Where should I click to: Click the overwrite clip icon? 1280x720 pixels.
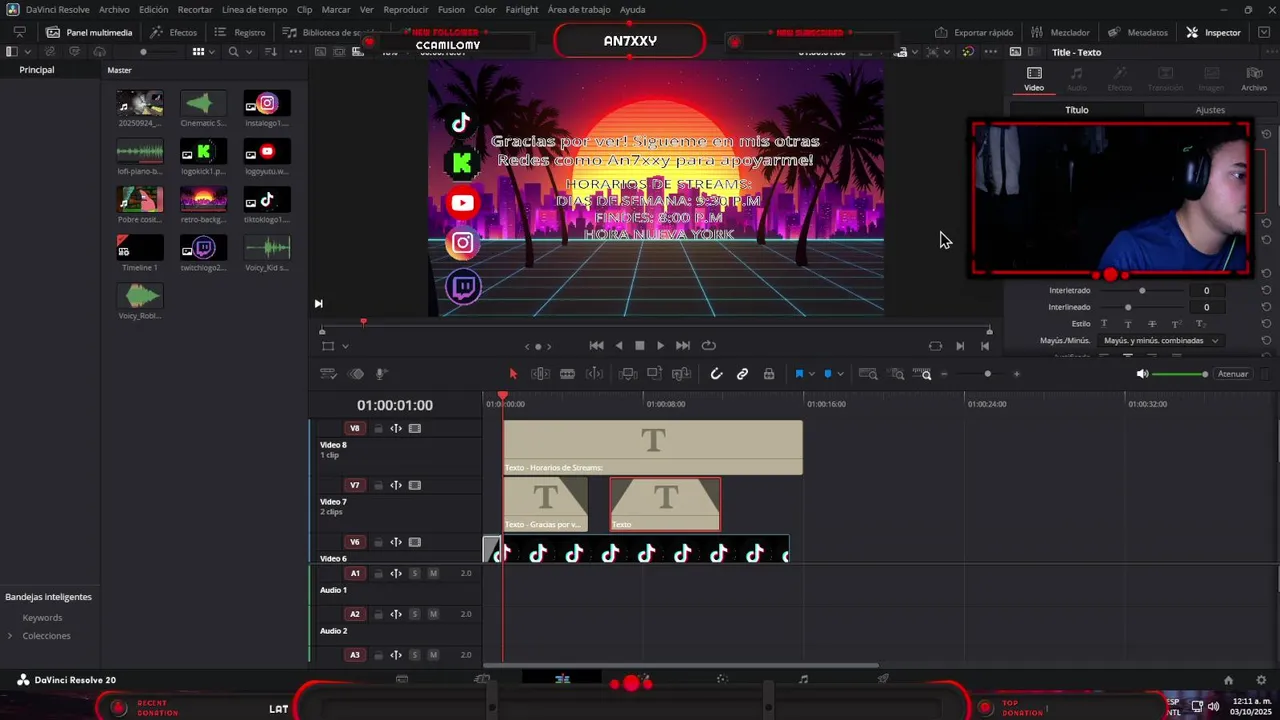tap(654, 374)
